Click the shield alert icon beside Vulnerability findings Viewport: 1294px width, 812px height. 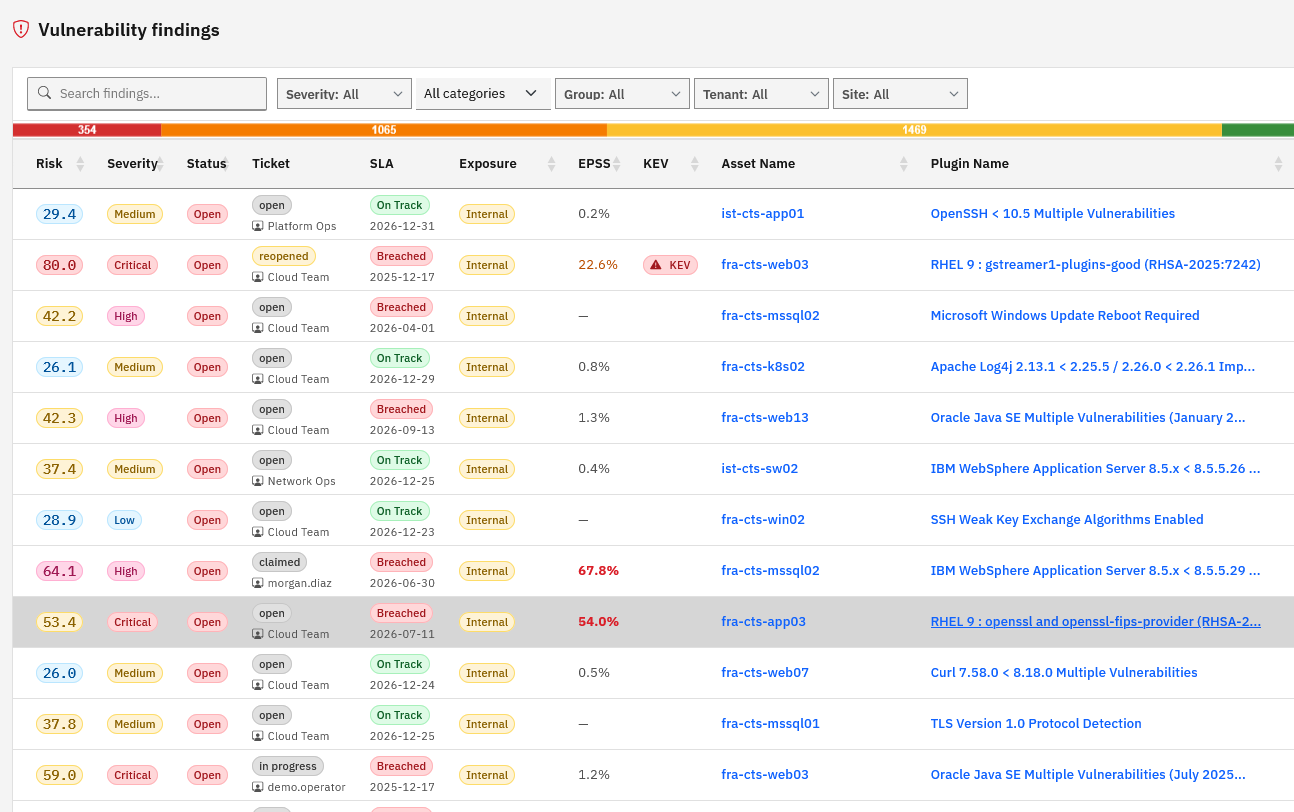tap(21, 29)
